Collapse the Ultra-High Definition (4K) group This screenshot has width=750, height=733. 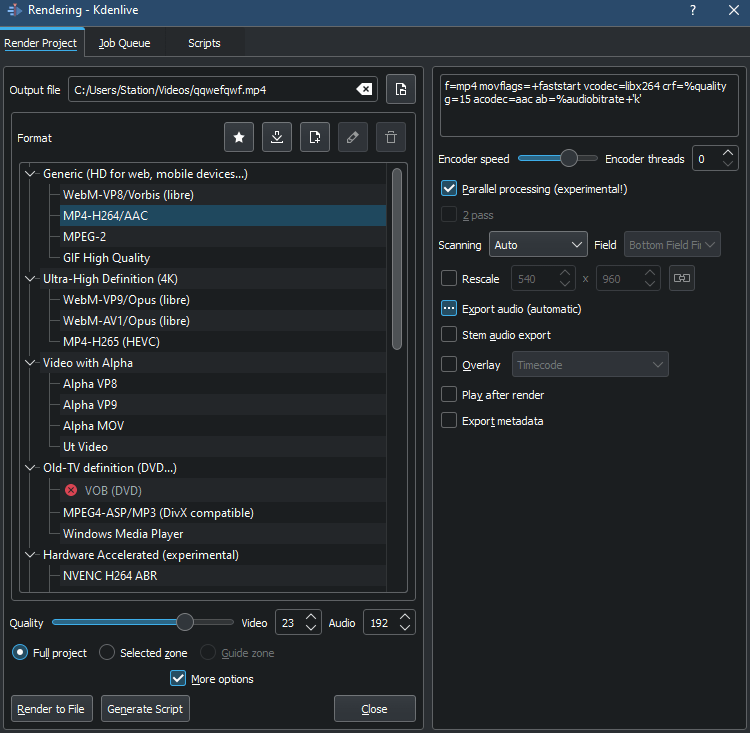[x=31, y=278]
